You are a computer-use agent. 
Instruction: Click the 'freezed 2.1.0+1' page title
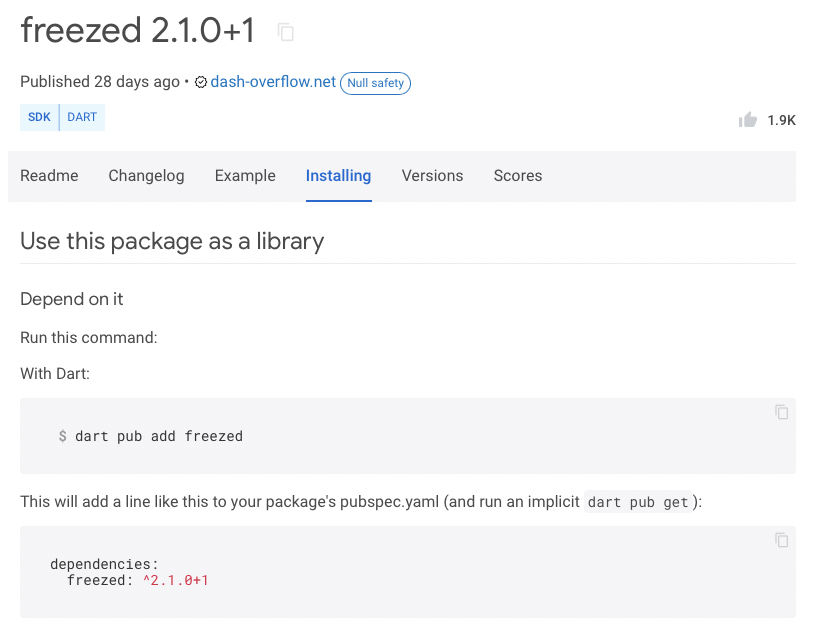click(138, 30)
